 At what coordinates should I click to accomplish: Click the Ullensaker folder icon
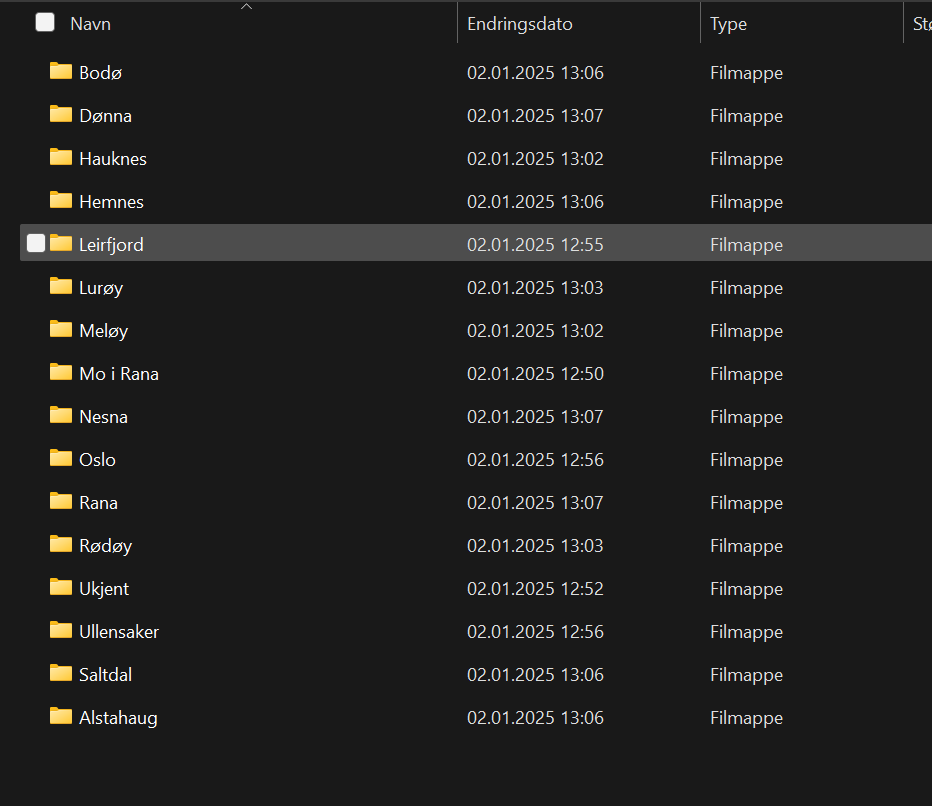tap(61, 630)
